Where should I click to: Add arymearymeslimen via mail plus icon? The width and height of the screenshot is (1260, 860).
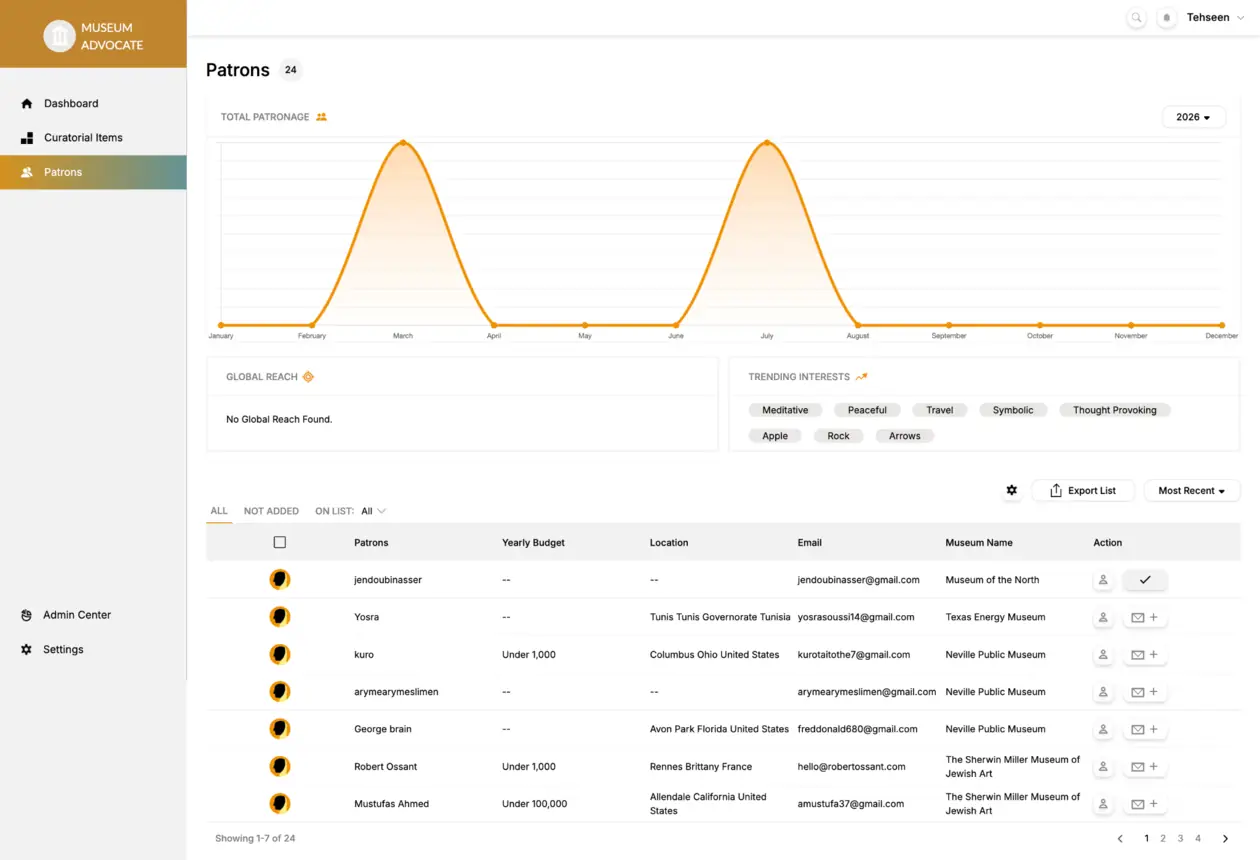pyautogui.click(x=1145, y=692)
